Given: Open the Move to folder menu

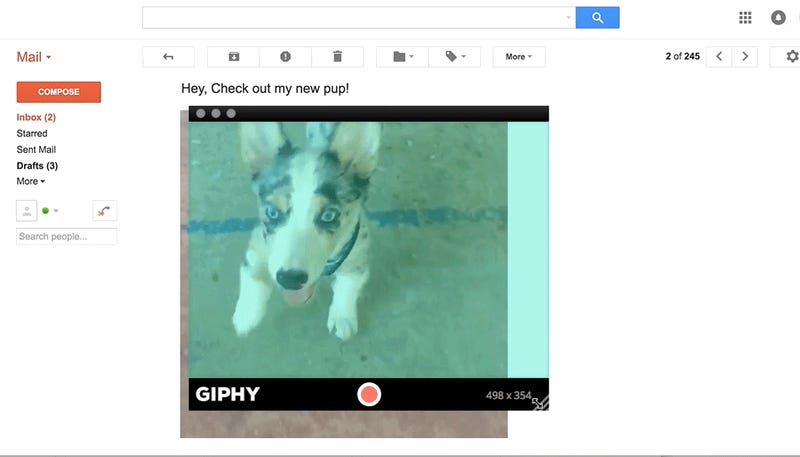Looking at the screenshot, I should (x=403, y=57).
